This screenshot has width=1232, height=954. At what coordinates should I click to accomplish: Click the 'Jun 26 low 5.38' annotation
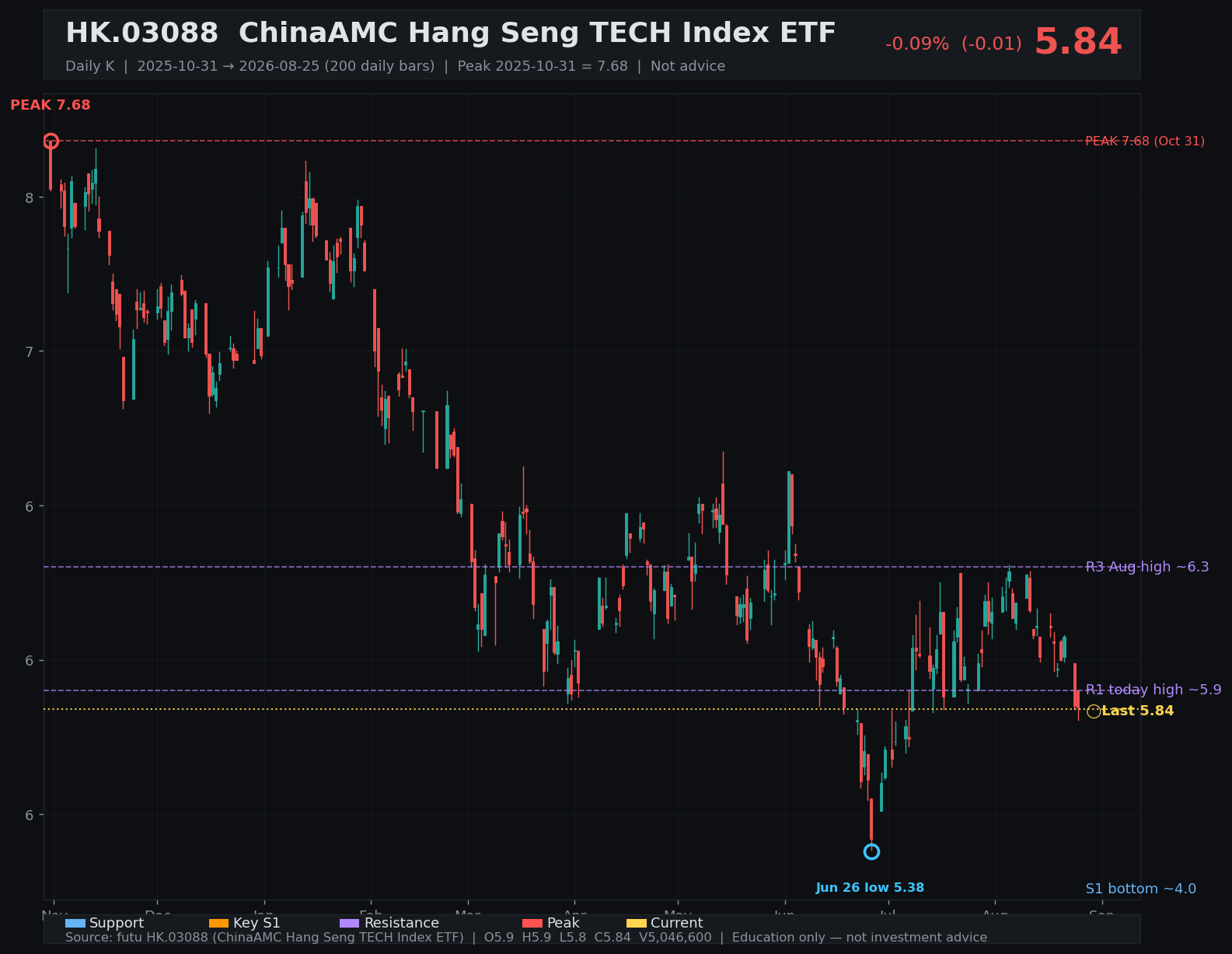point(870,888)
